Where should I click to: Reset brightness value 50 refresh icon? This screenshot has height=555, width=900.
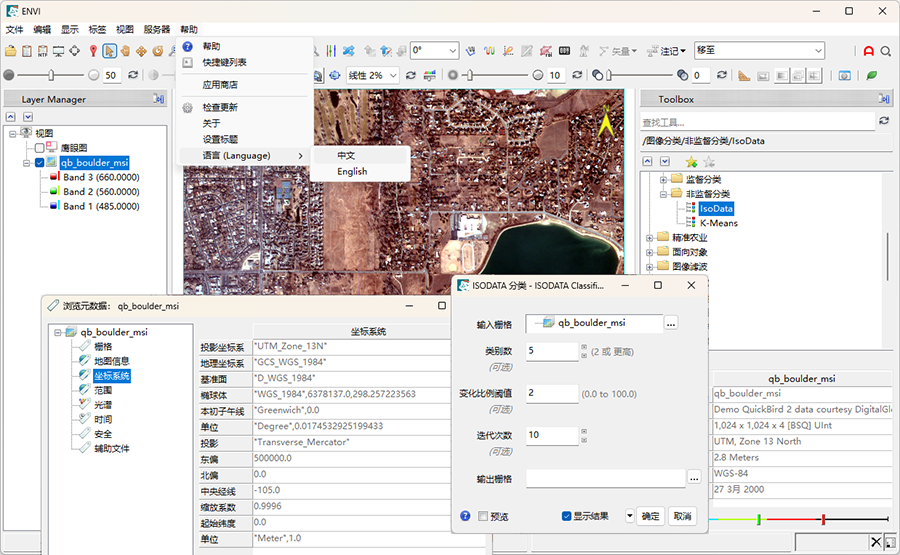pos(133,75)
